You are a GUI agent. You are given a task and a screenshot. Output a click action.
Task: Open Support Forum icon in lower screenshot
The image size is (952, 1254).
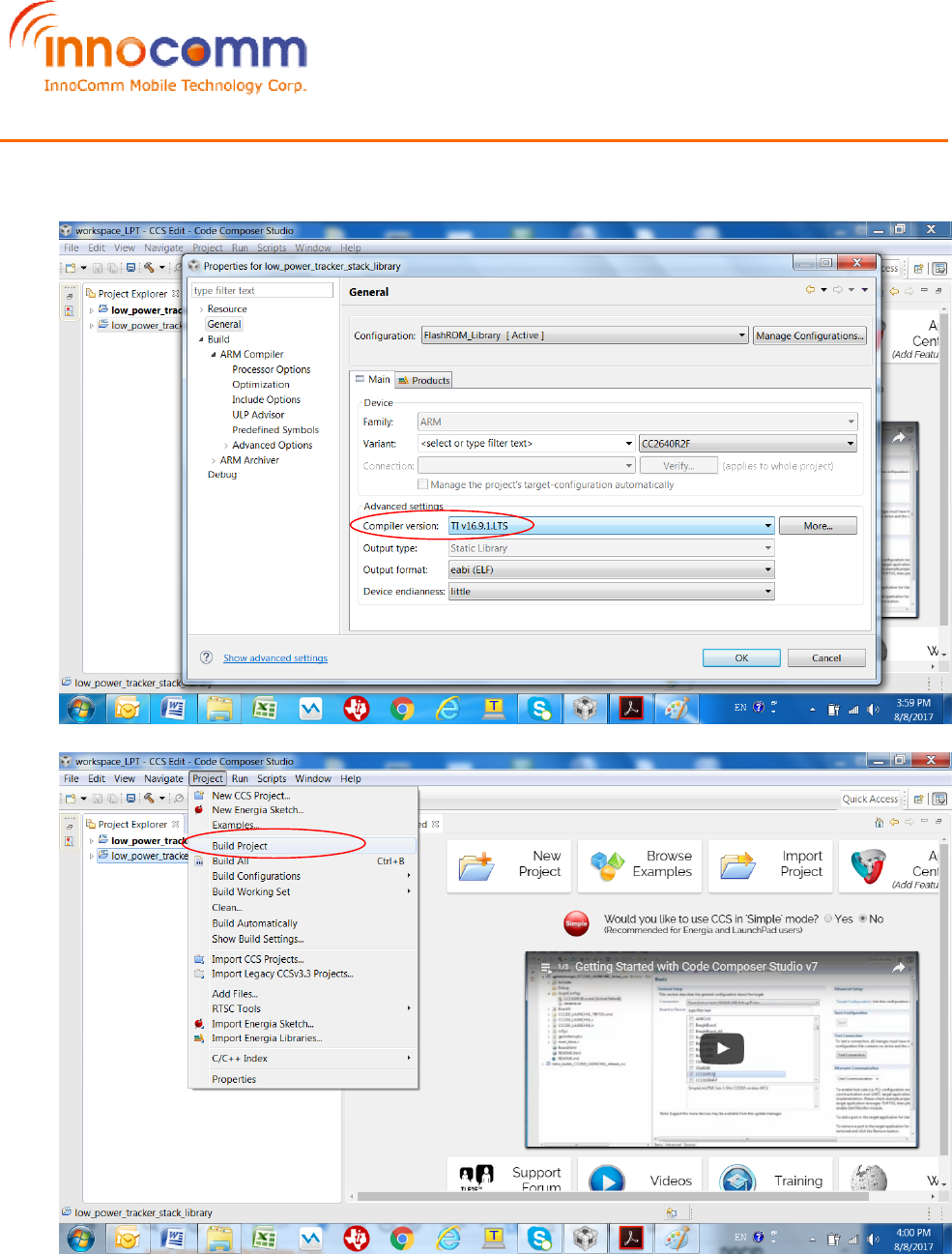click(476, 1179)
